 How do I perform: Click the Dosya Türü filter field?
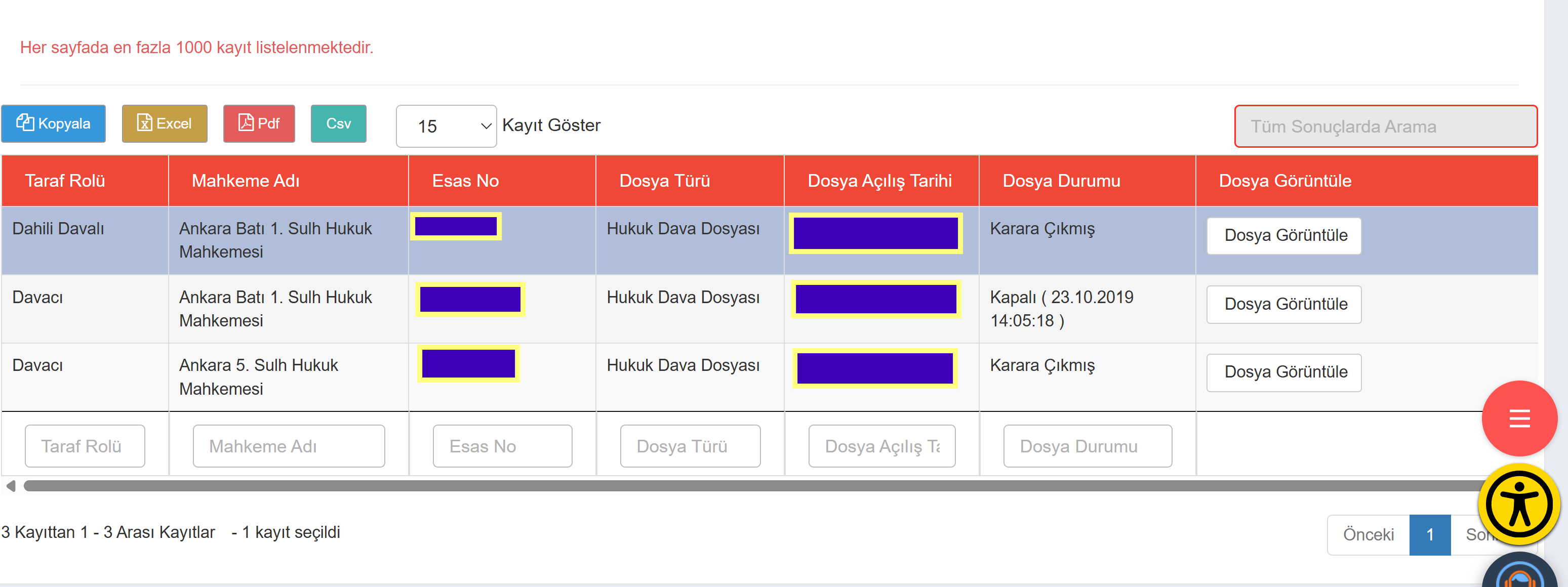(x=690, y=446)
